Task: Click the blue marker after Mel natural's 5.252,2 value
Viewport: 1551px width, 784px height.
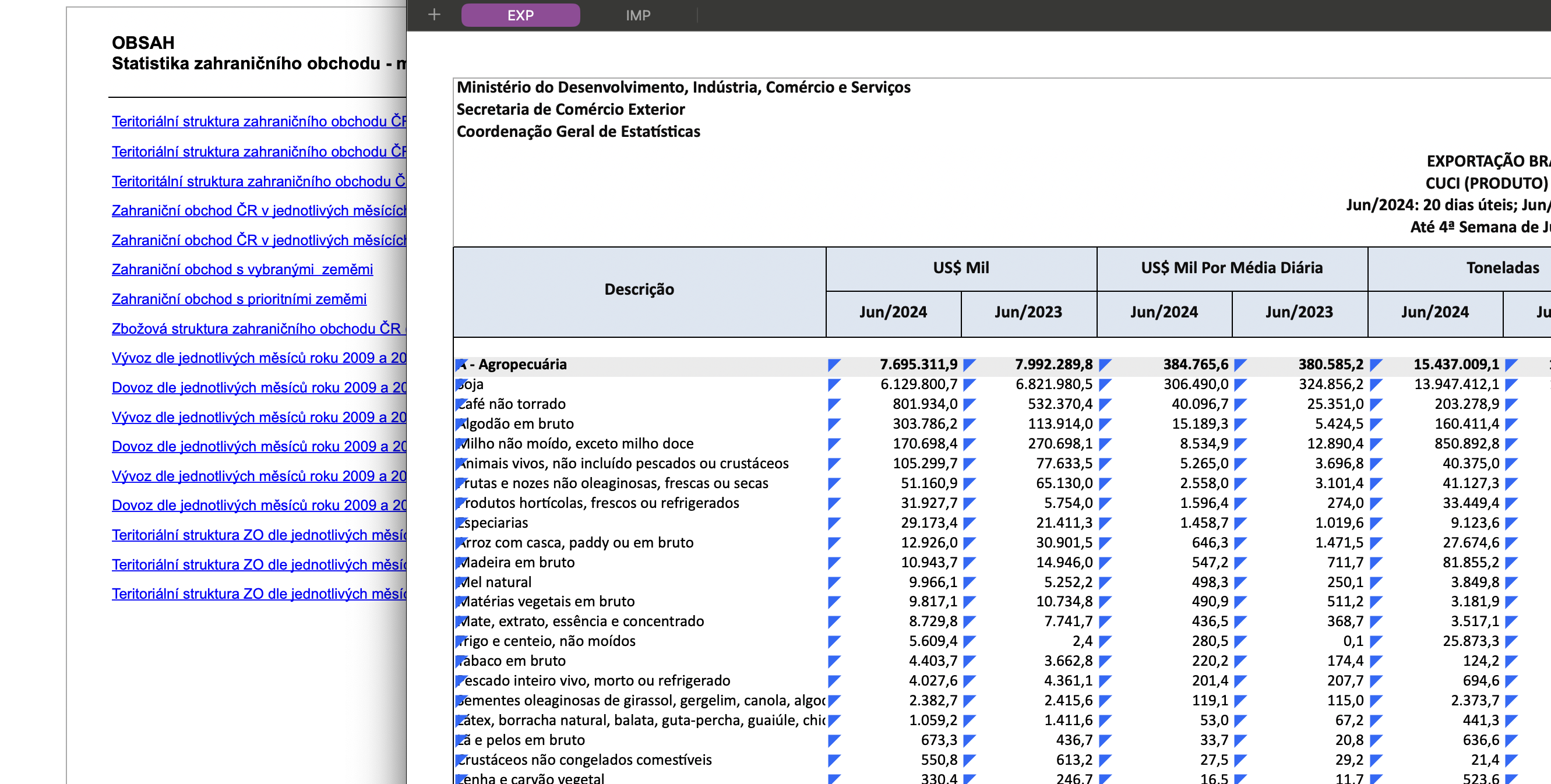Action: coord(1104,582)
